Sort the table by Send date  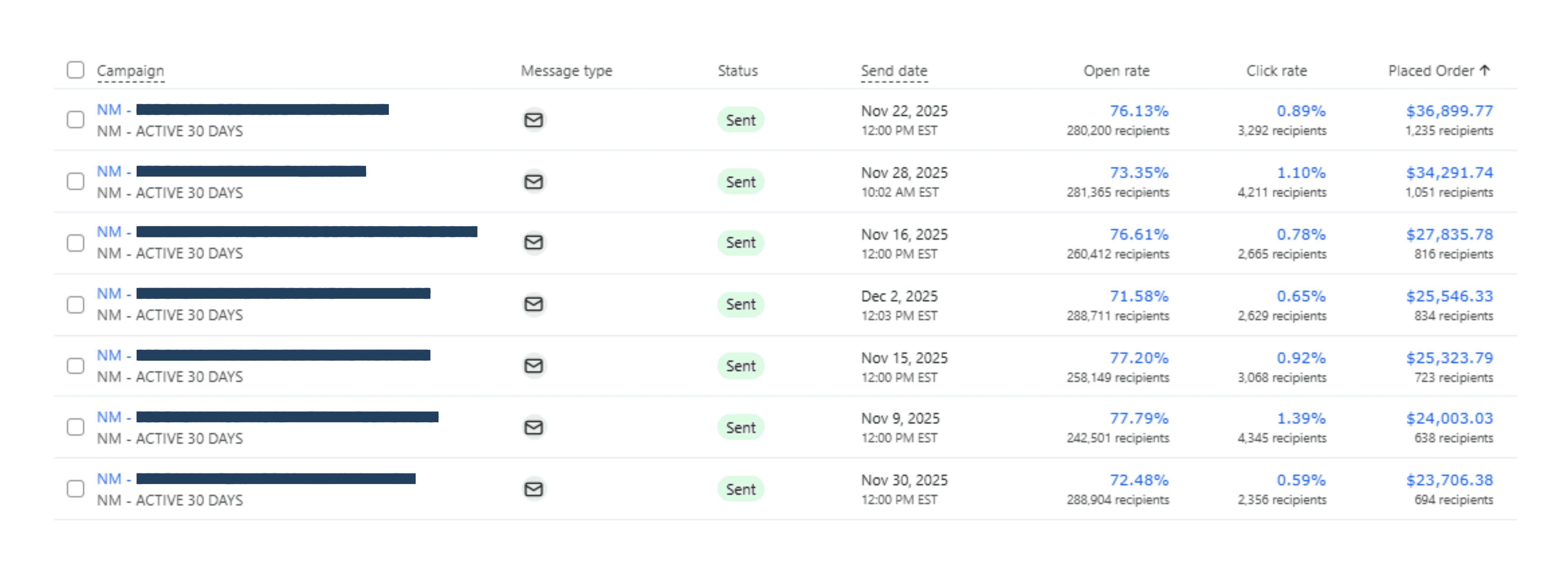[894, 71]
